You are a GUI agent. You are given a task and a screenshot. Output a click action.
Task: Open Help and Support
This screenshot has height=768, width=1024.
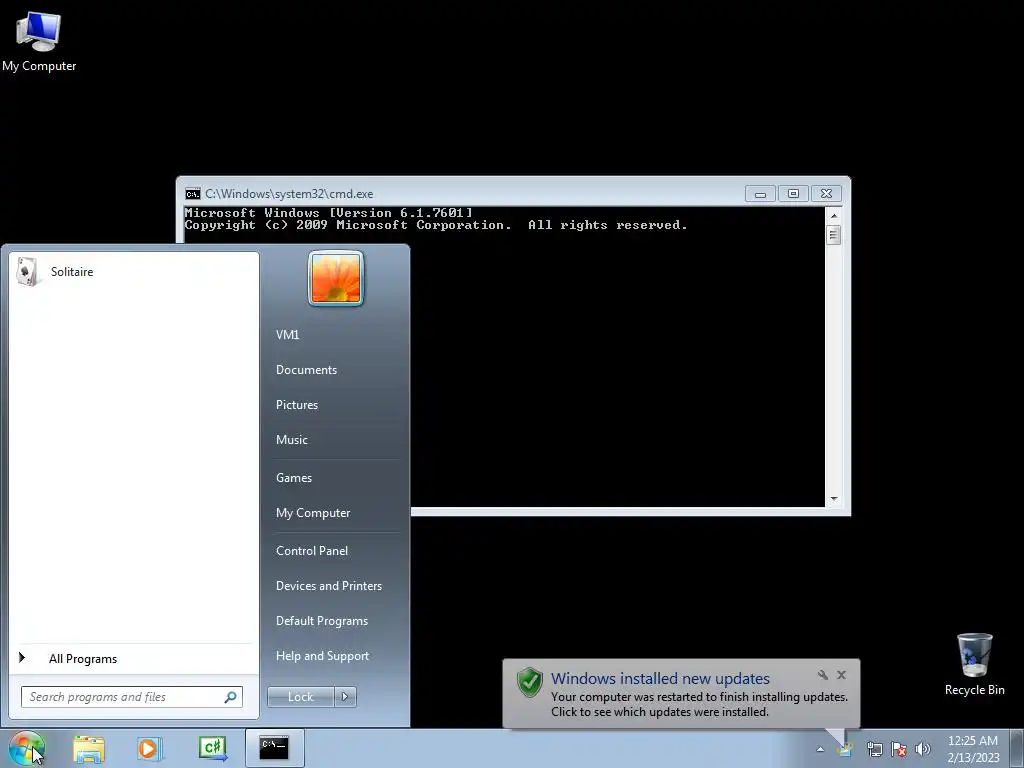(322, 656)
